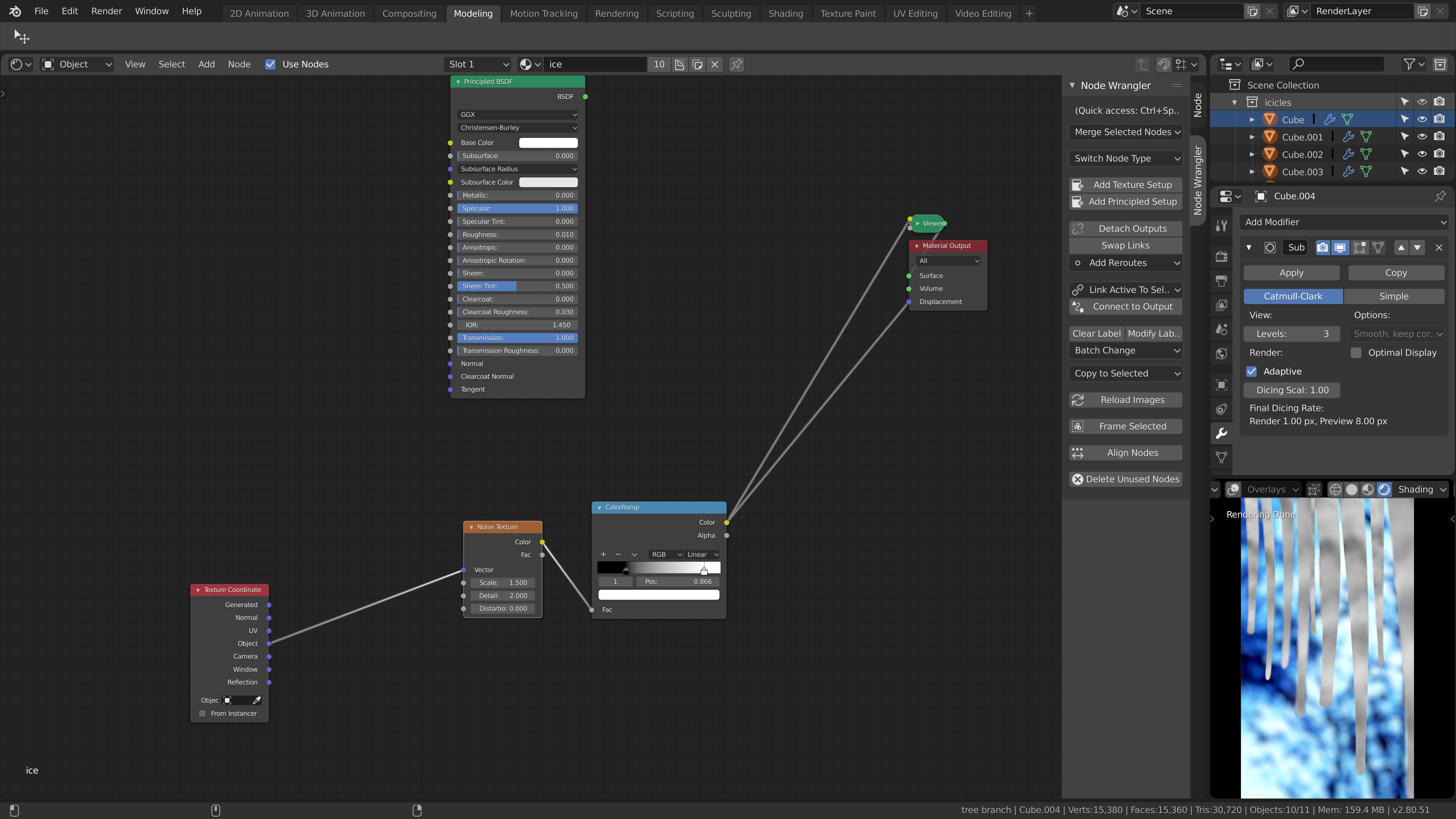This screenshot has width=1456, height=819.
Task: Select rendered viewport shading mode
Action: (1384, 489)
